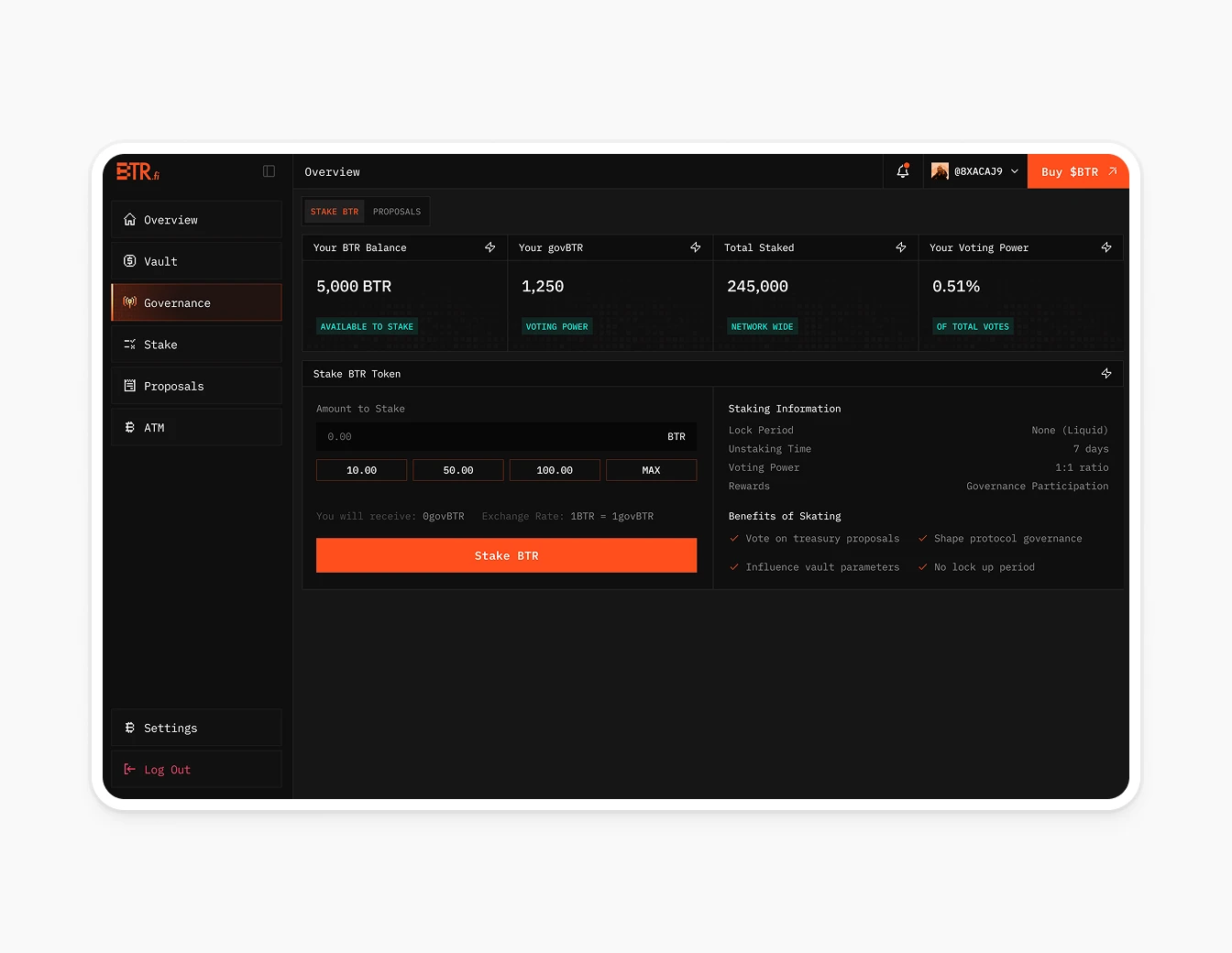Click the lightning icon on Total Staked card
Image resolution: width=1232 pixels, height=953 pixels.
[901, 246]
